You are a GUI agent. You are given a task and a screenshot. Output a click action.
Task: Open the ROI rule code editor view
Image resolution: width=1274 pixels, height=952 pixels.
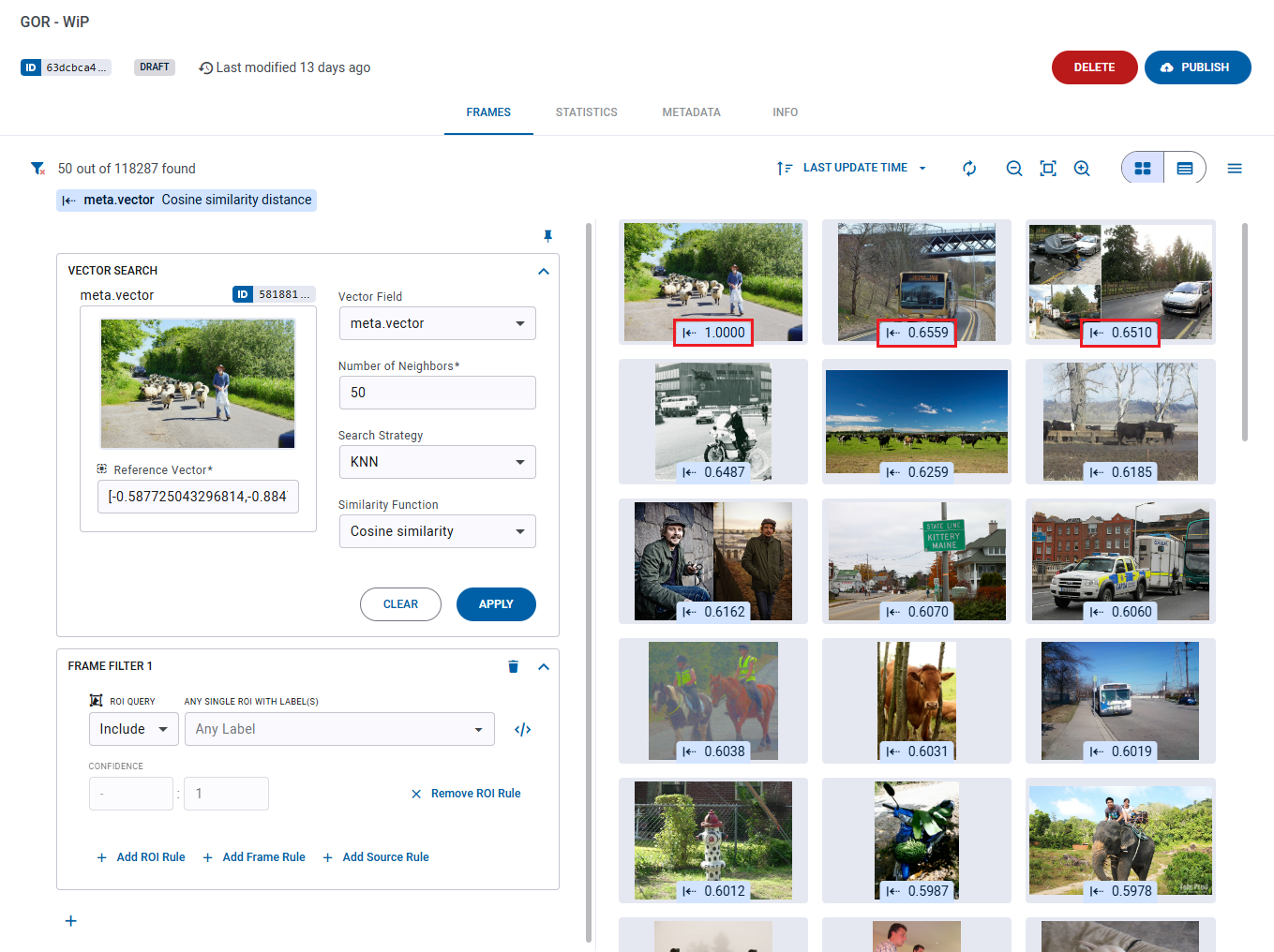[522, 729]
